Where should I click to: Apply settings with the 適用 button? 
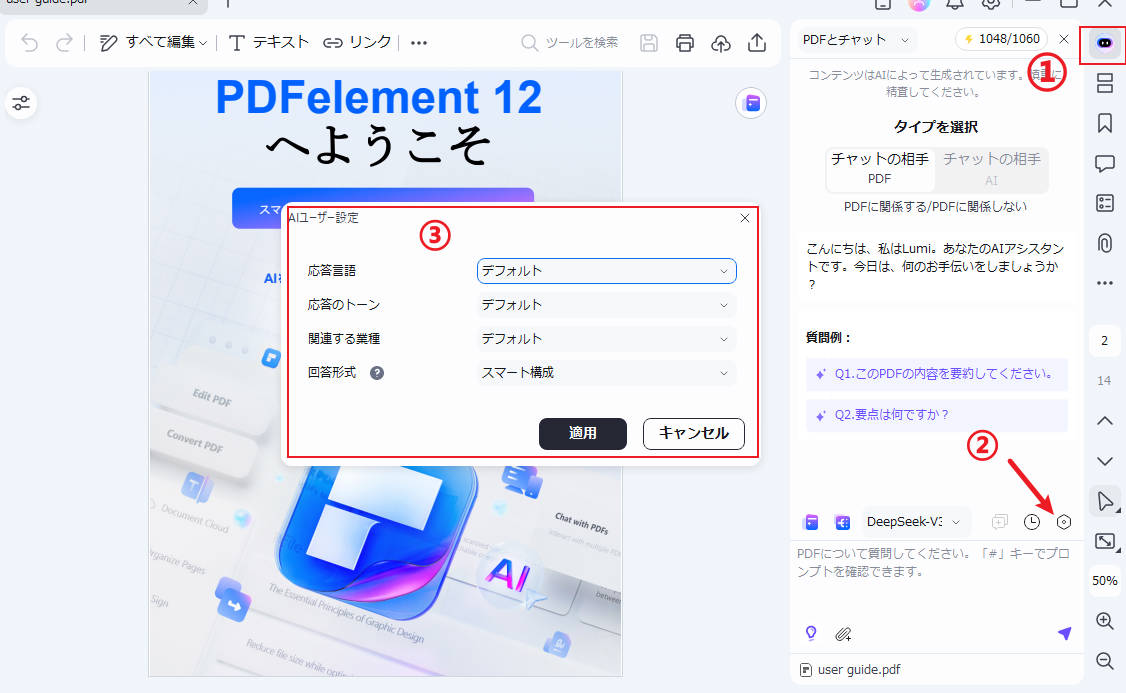coord(583,434)
